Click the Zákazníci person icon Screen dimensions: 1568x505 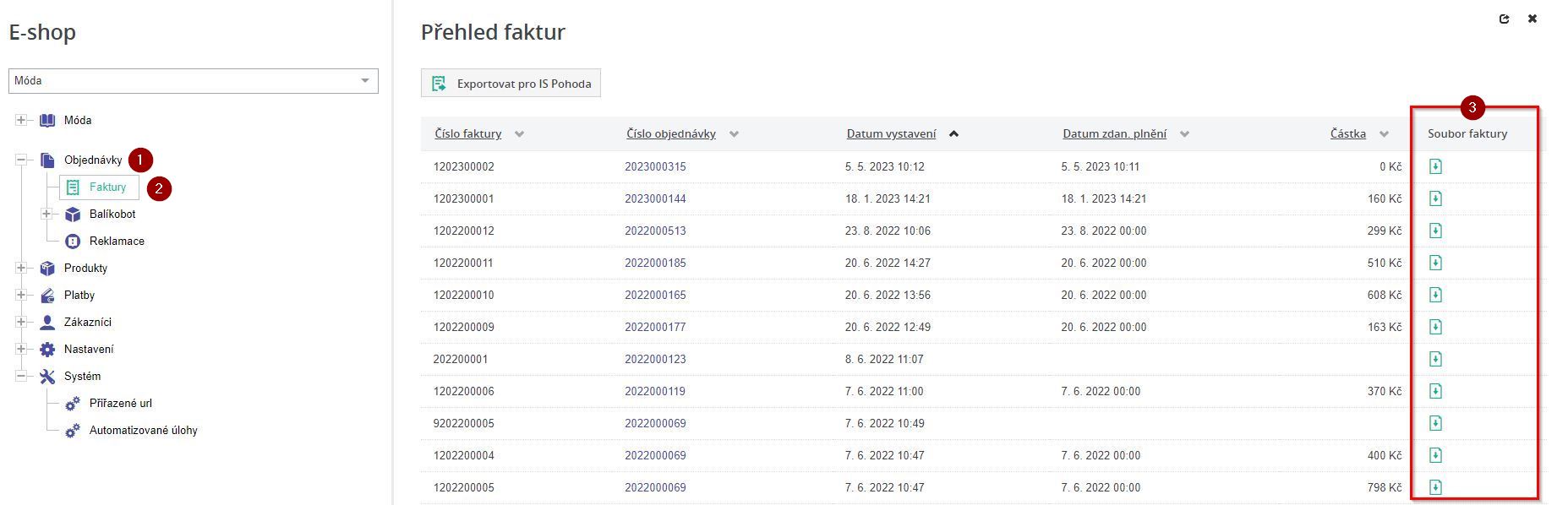[x=47, y=323]
